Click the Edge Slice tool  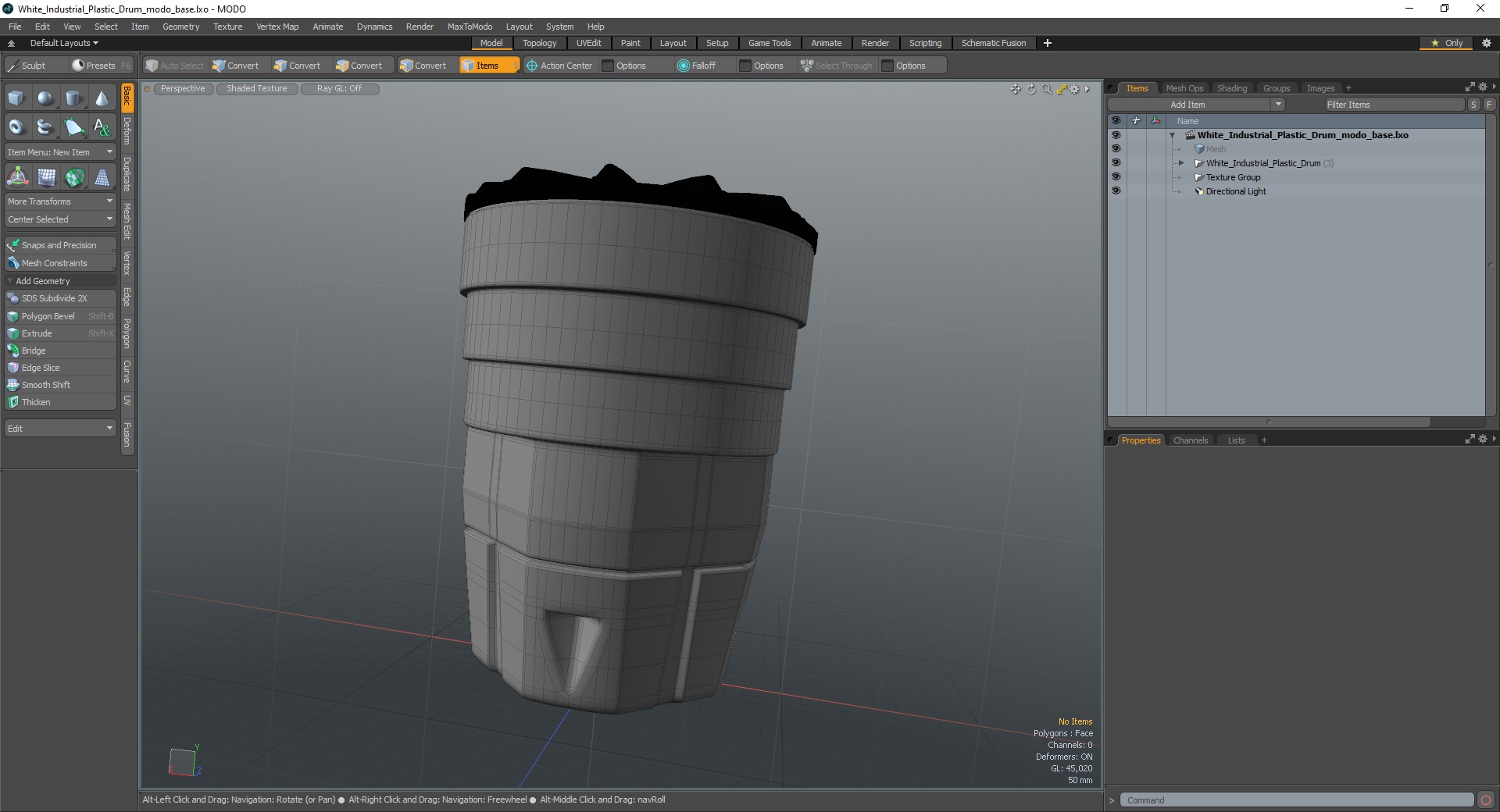point(41,368)
